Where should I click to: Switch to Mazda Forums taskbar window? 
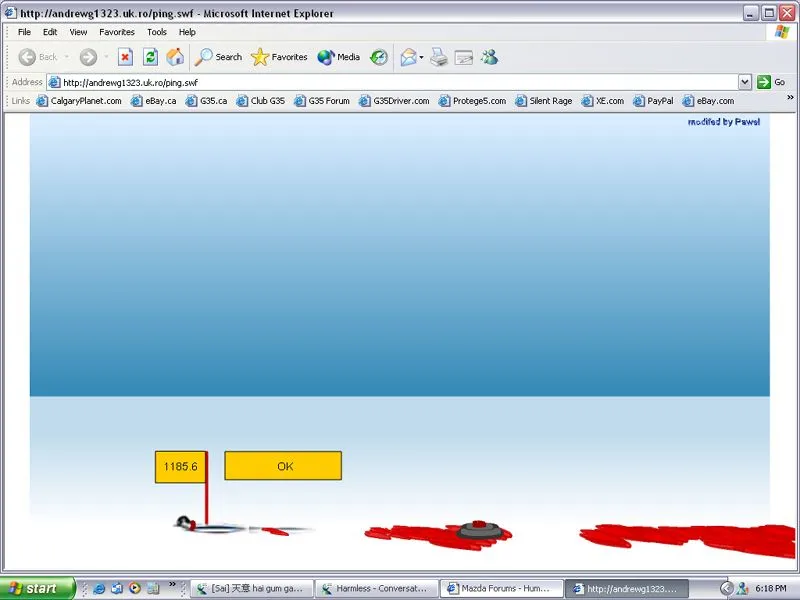pos(500,589)
